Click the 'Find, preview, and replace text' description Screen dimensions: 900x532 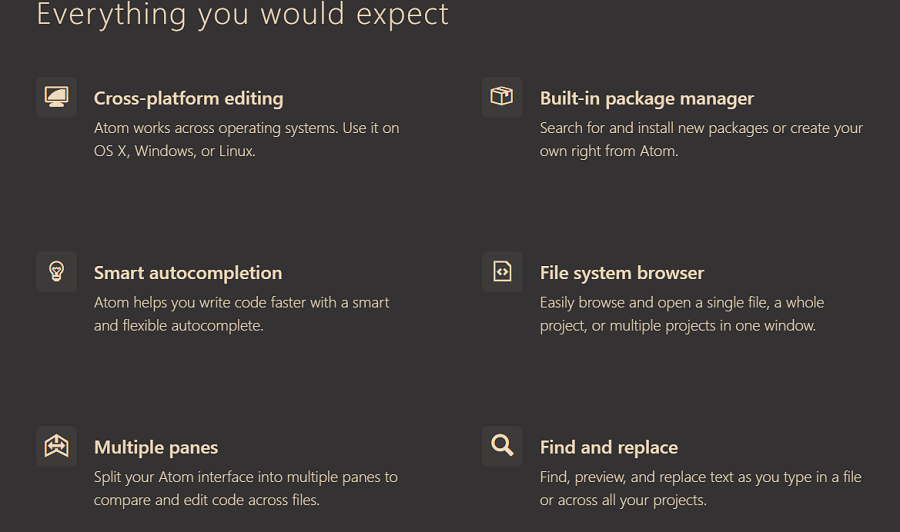click(700, 488)
